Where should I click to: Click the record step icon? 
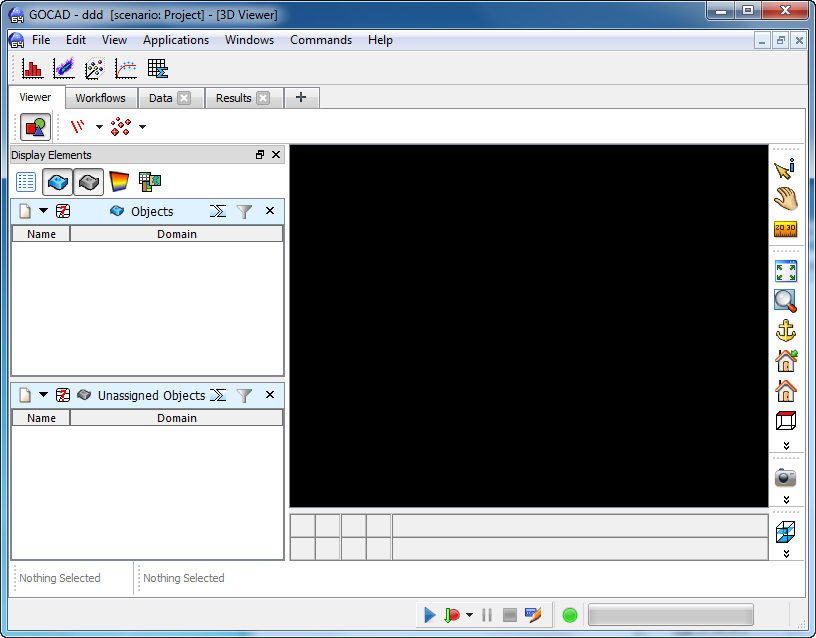pyautogui.click(x=452, y=615)
